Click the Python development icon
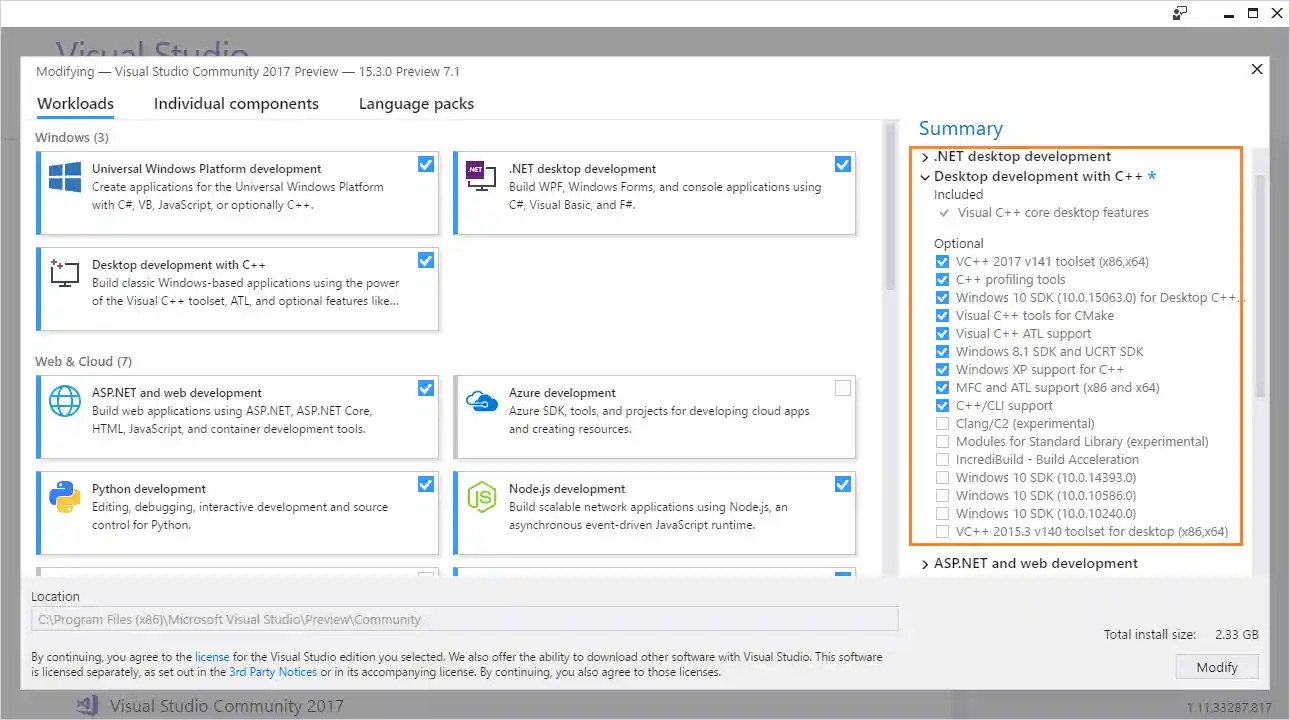The width and height of the screenshot is (1290, 720). click(x=64, y=496)
